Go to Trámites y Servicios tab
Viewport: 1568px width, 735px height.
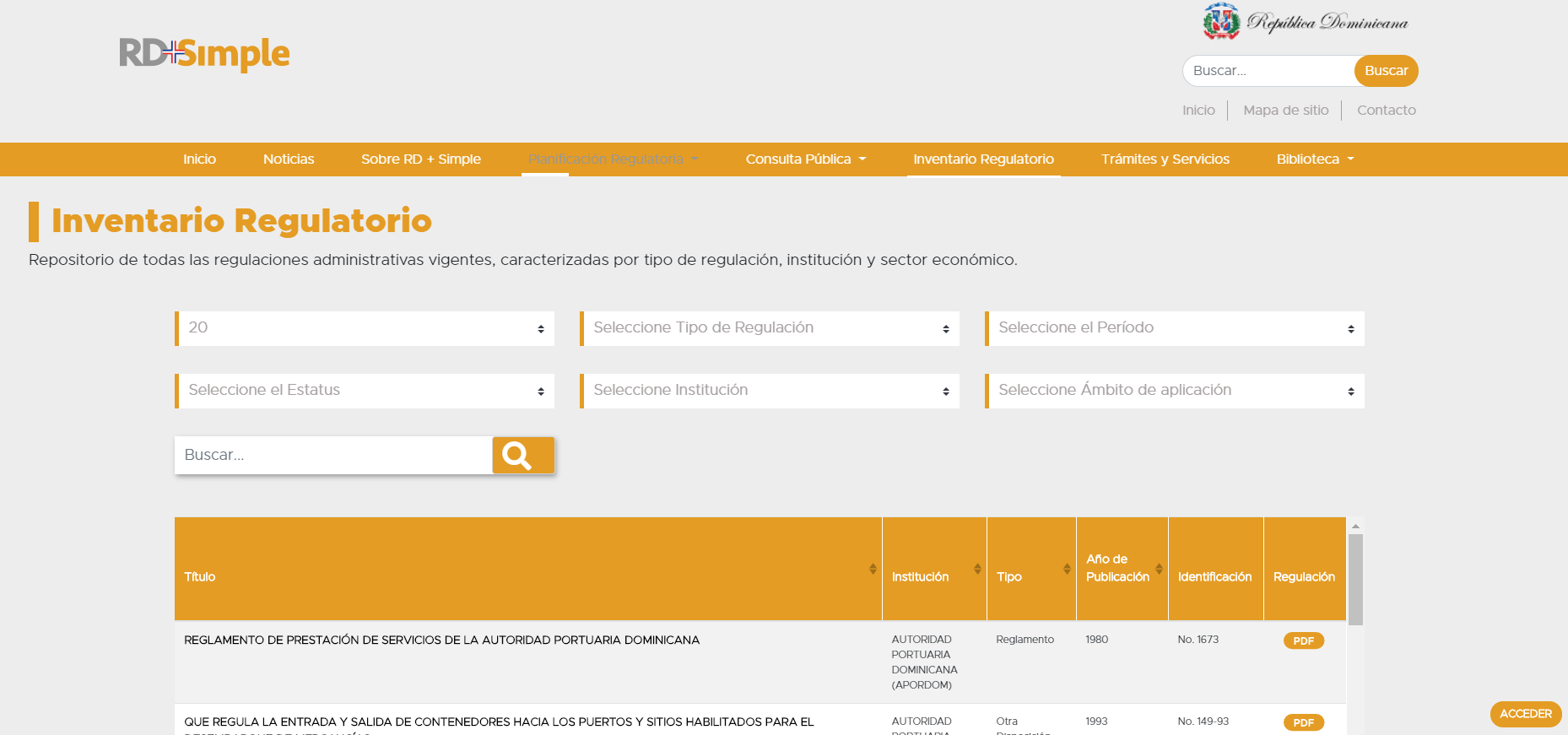click(1165, 159)
